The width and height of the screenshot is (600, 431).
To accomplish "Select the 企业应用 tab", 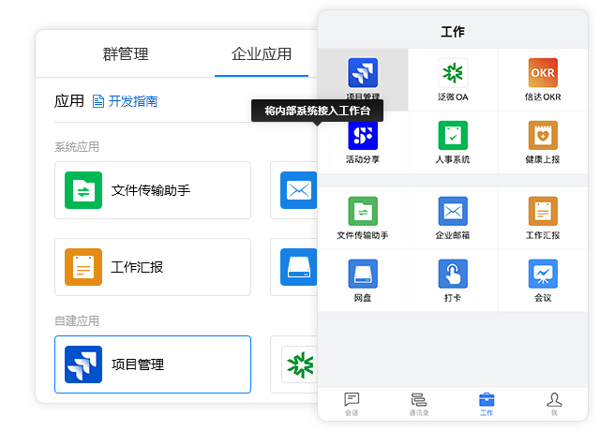I will coord(261,54).
